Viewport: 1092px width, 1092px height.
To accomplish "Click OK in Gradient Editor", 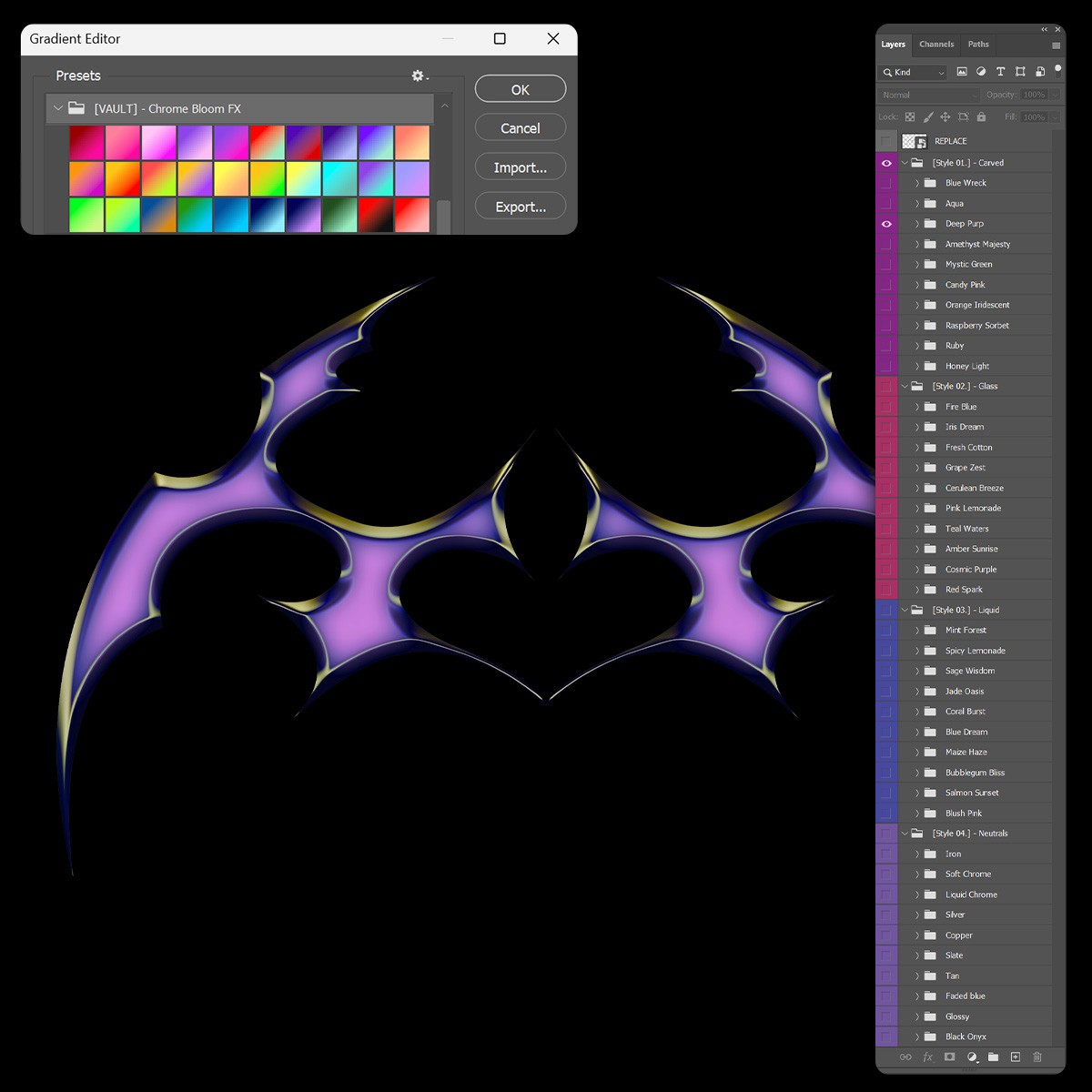I will click(521, 89).
